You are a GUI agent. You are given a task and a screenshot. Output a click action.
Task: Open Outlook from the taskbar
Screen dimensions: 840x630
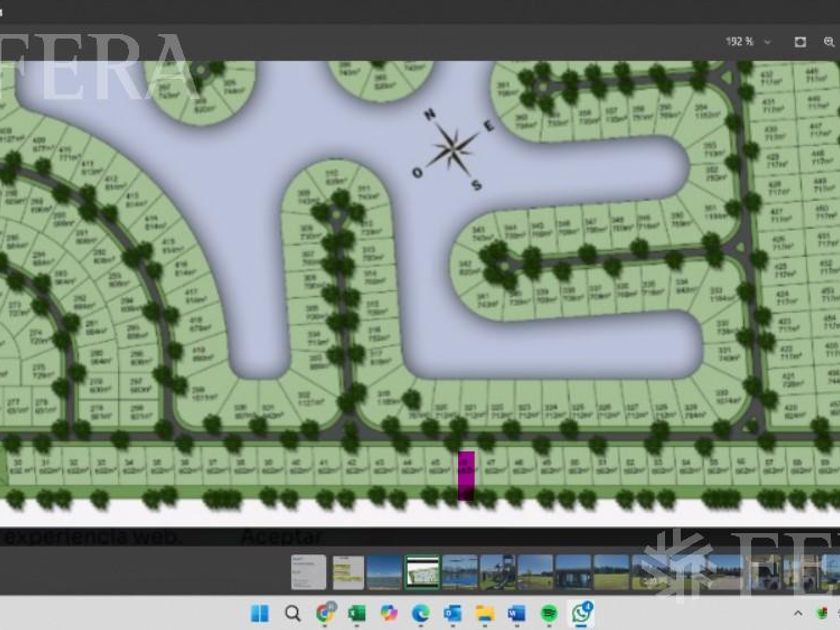click(453, 612)
